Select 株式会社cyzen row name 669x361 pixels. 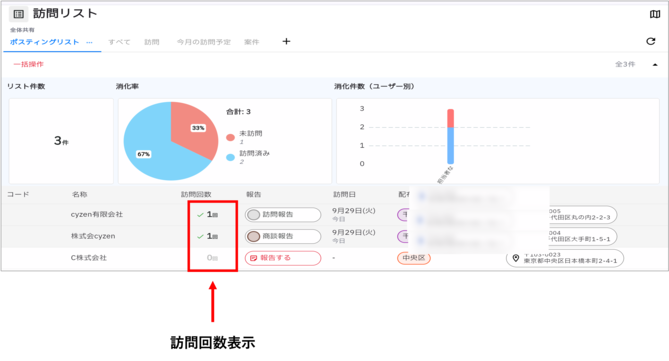pyautogui.click(x=93, y=236)
